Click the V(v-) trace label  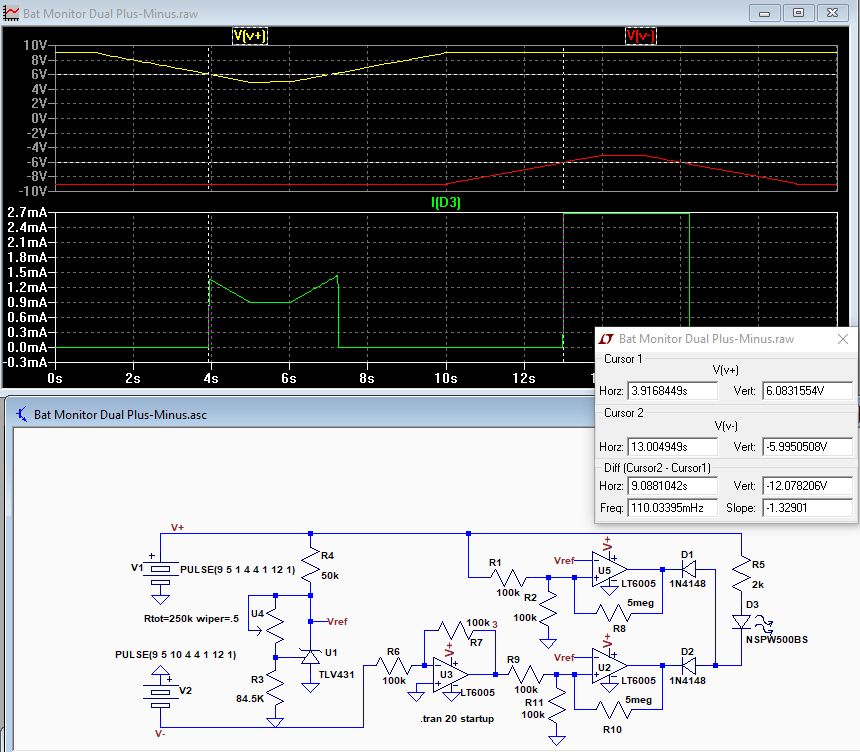coord(641,36)
